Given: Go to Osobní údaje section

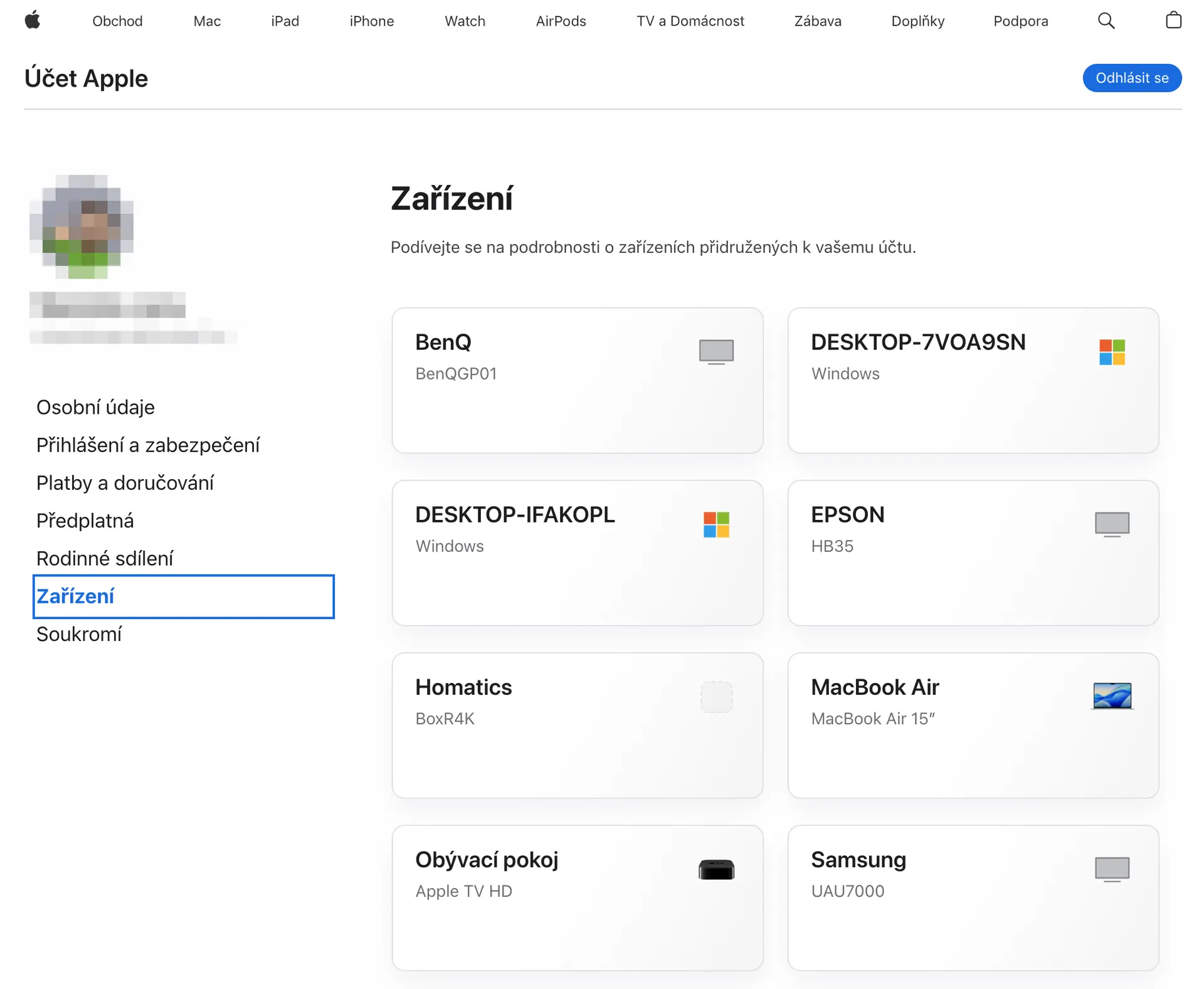Looking at the screenshot, I should [95, 408].
